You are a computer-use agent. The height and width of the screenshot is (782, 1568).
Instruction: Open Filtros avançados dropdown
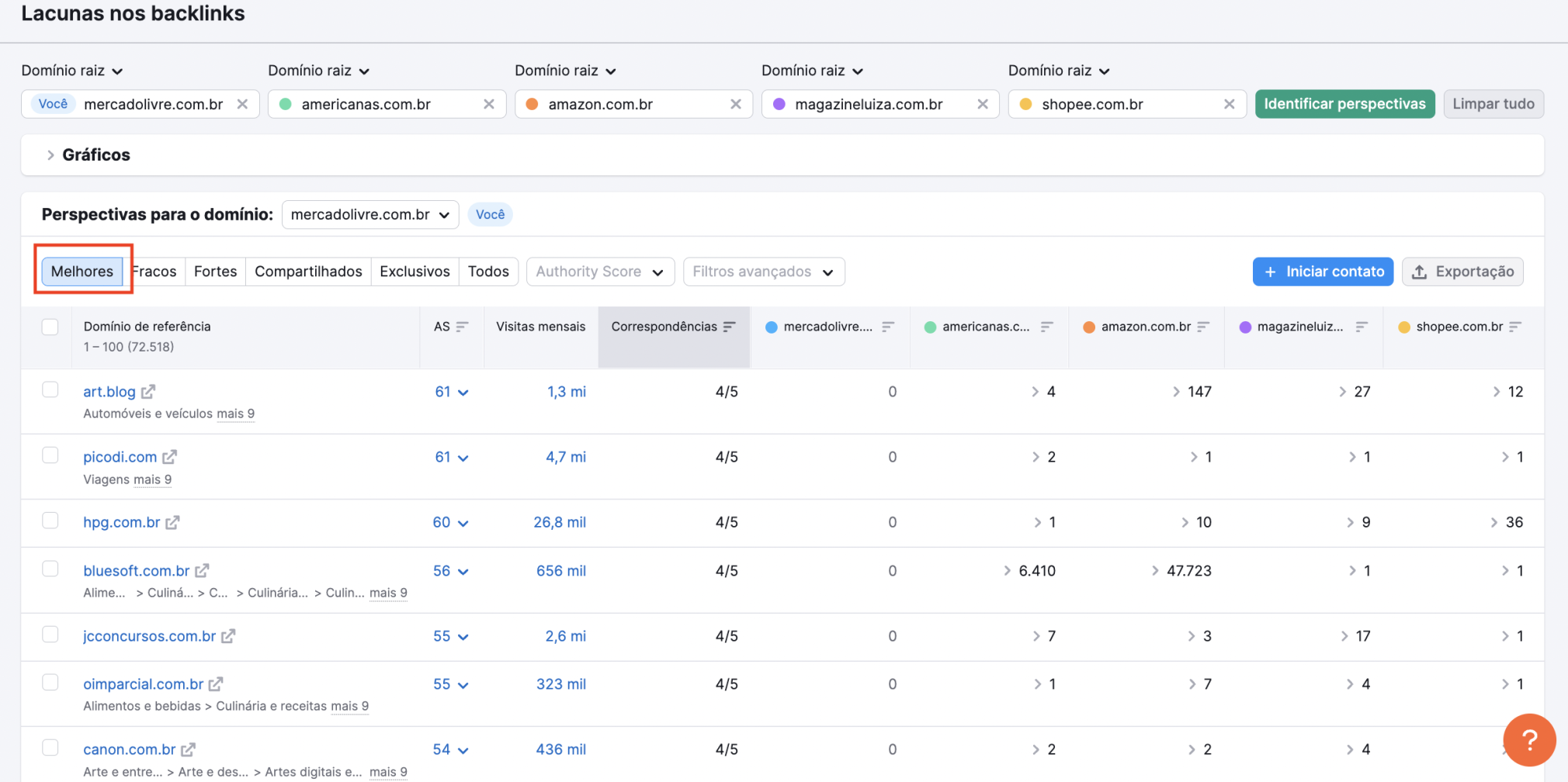pos(764,272)
